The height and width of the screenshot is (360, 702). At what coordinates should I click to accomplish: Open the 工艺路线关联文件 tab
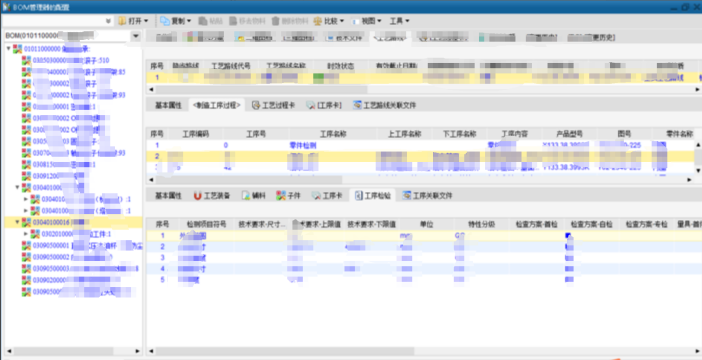tap(385, 105)
